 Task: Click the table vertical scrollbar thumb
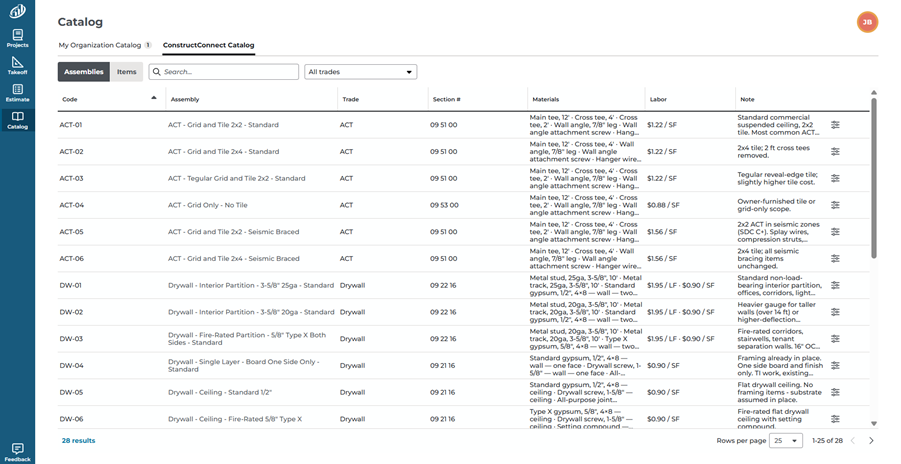[x=874, y=177]
